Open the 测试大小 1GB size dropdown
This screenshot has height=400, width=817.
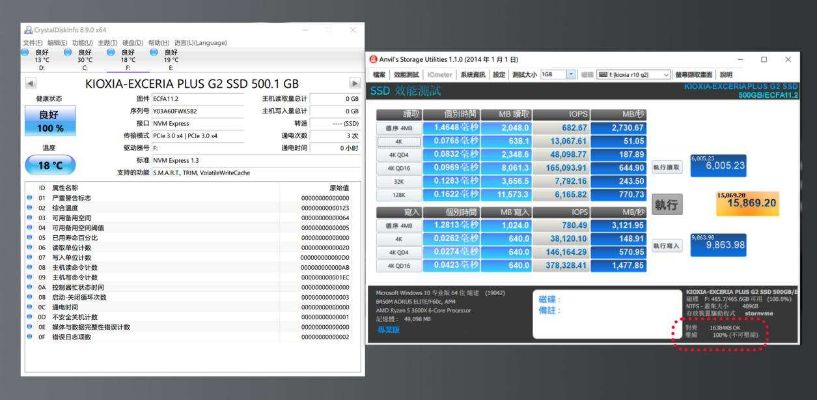[571, 74]
